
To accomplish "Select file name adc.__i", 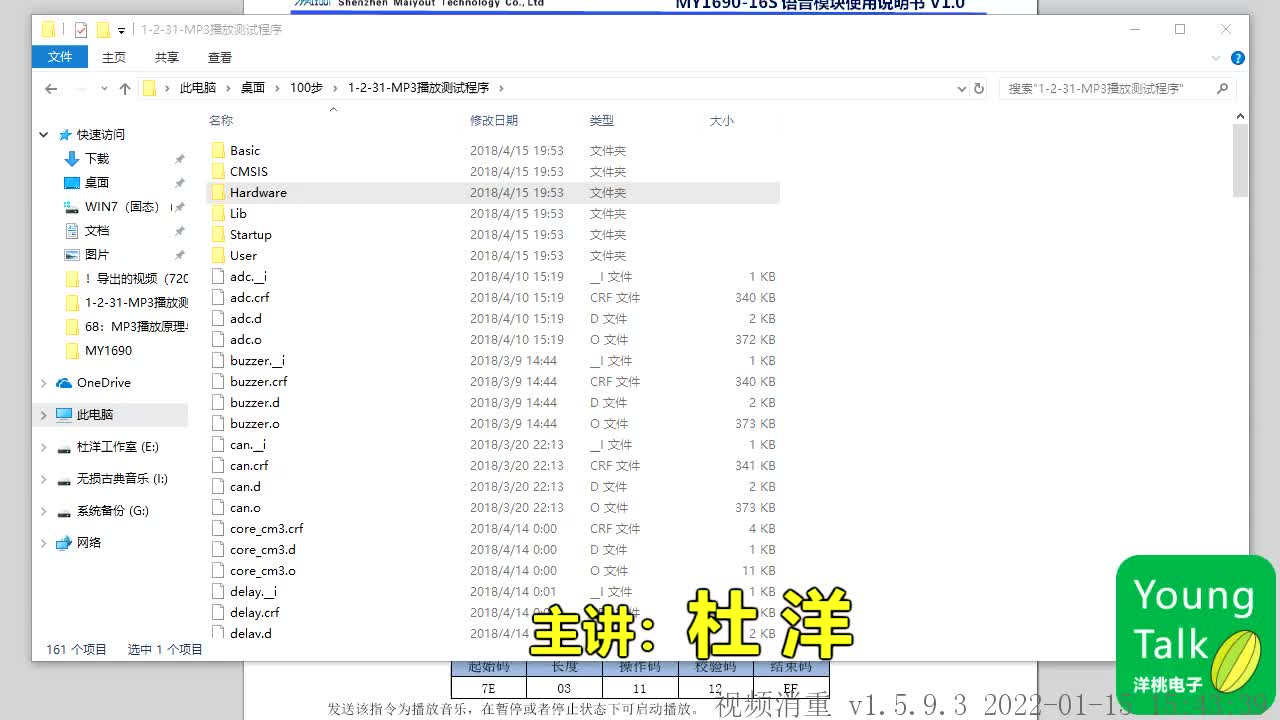I will tap(248, 276).
